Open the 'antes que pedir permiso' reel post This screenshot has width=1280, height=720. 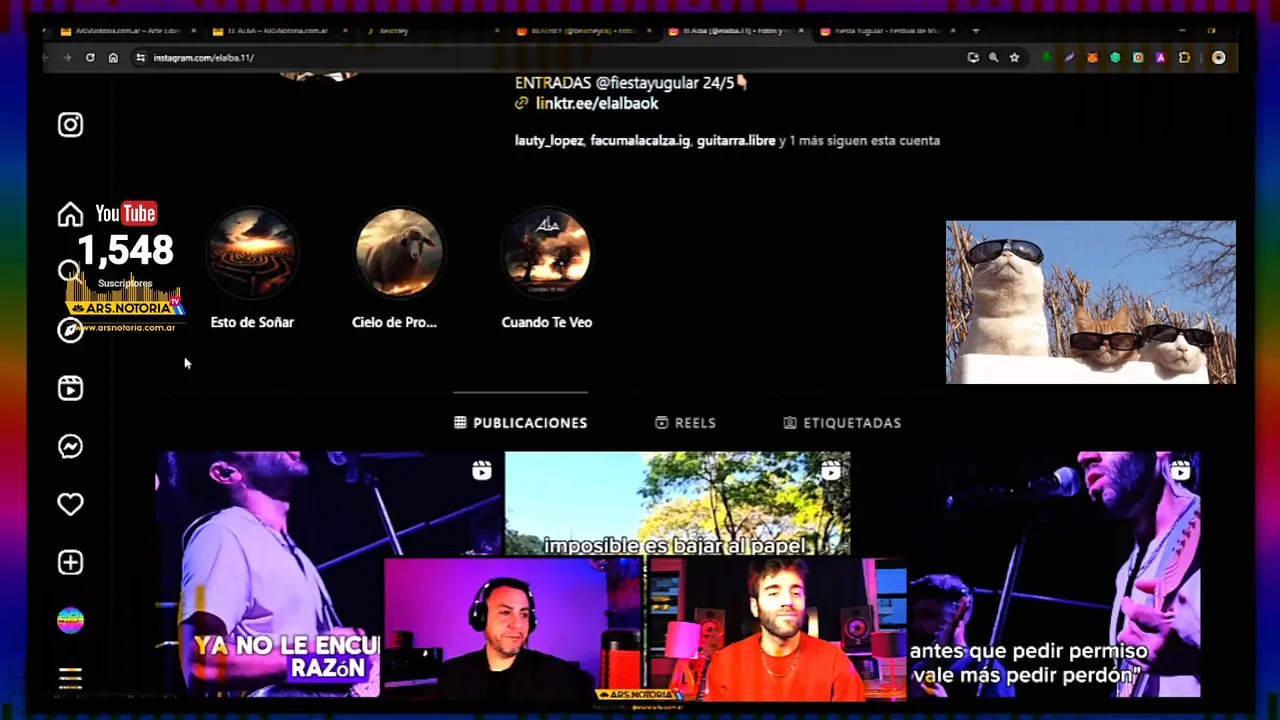(x=1055, y=574)
